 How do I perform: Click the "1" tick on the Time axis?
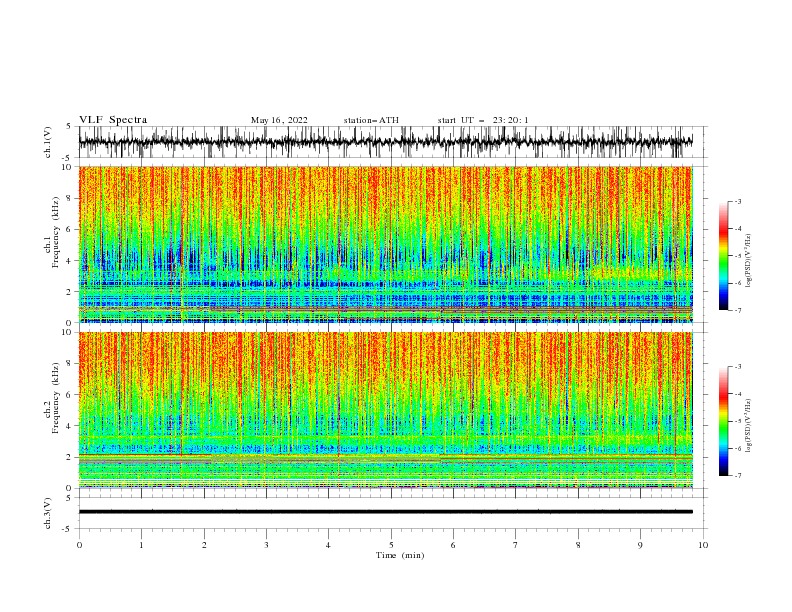tap(141, 545)
